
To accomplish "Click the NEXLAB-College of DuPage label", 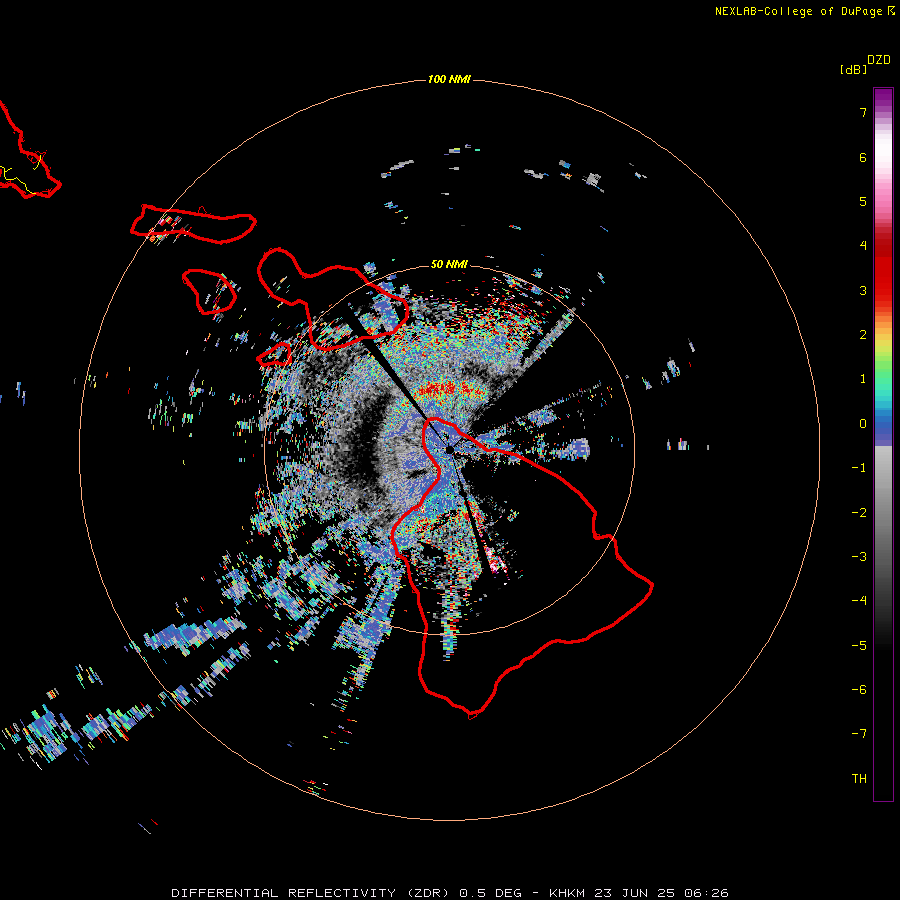I will point(798,11).
